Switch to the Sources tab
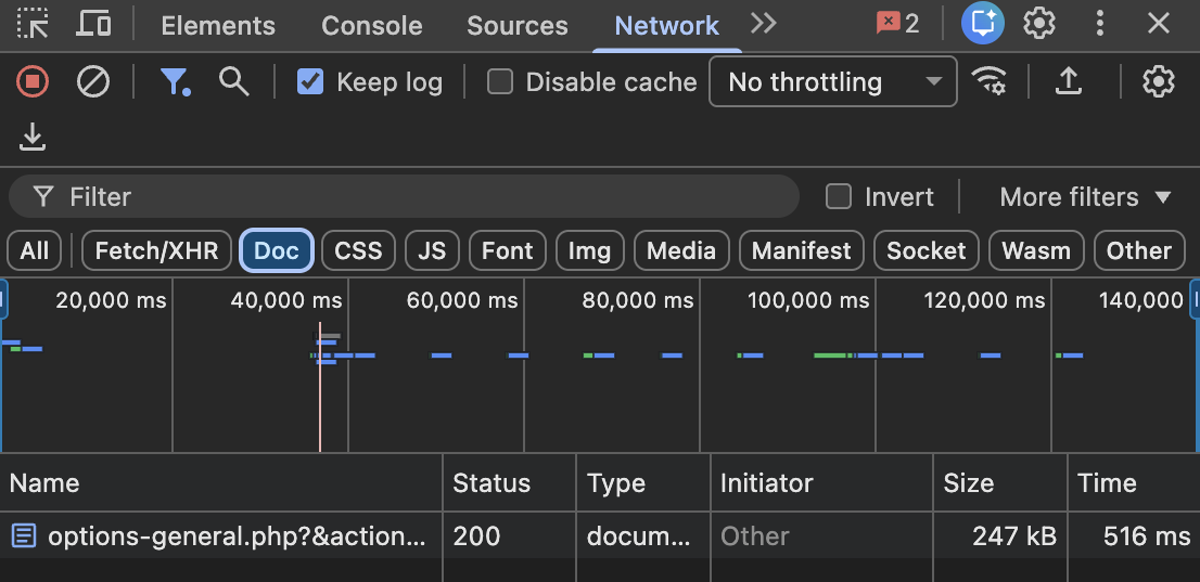Image resolution: width=1200 pixels, height=582 pixels. 517,26
